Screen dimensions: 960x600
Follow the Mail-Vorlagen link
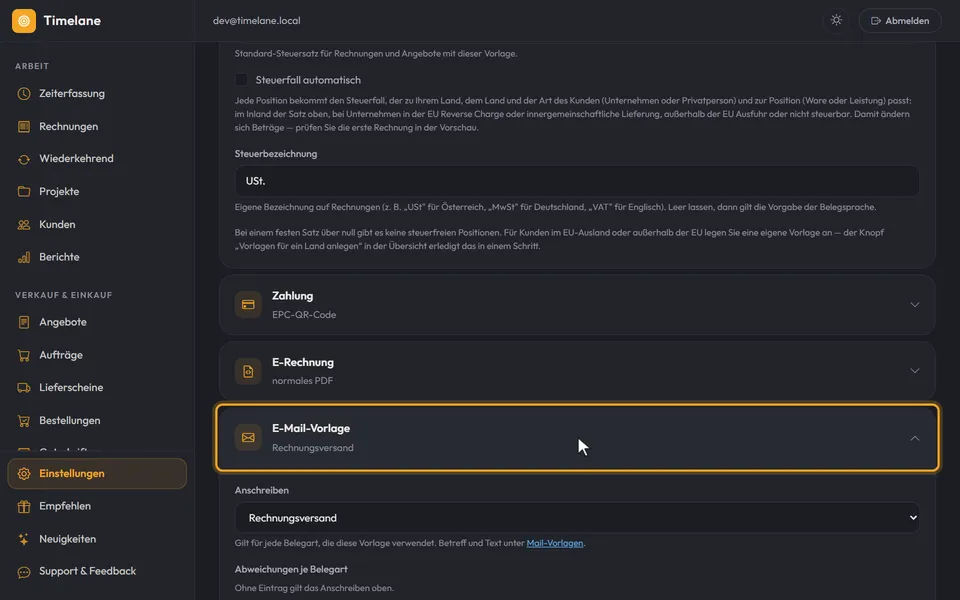pos(555,543)
